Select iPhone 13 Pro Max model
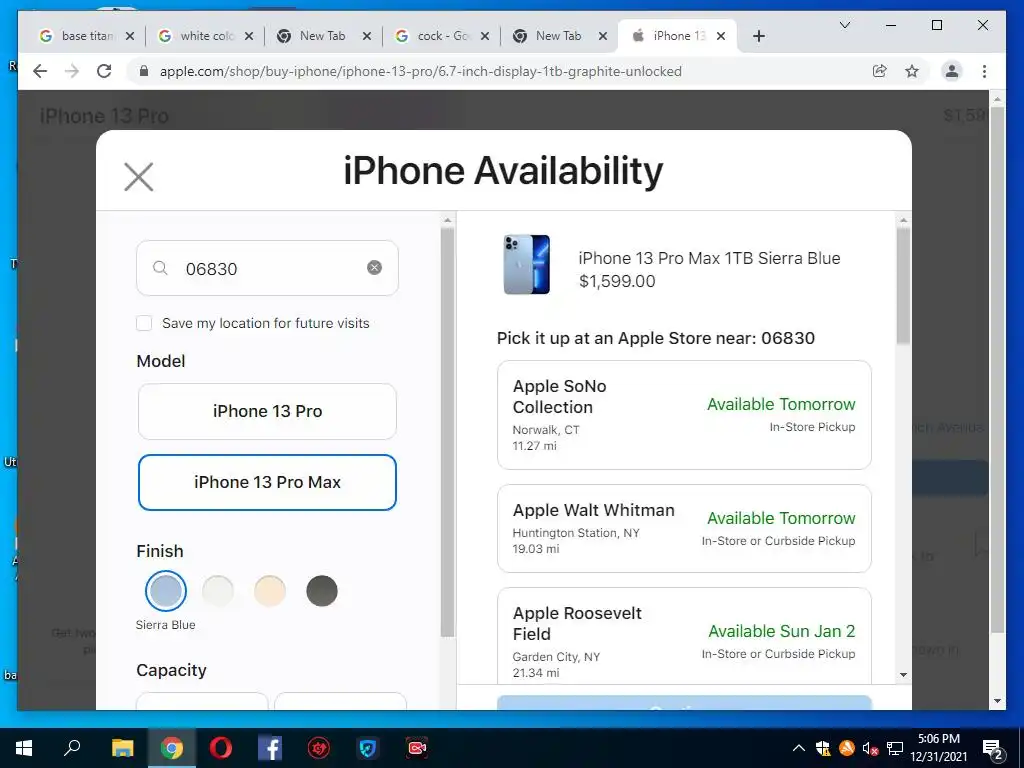Screen dimensions: 1024x768 click(x=267, y=483)
